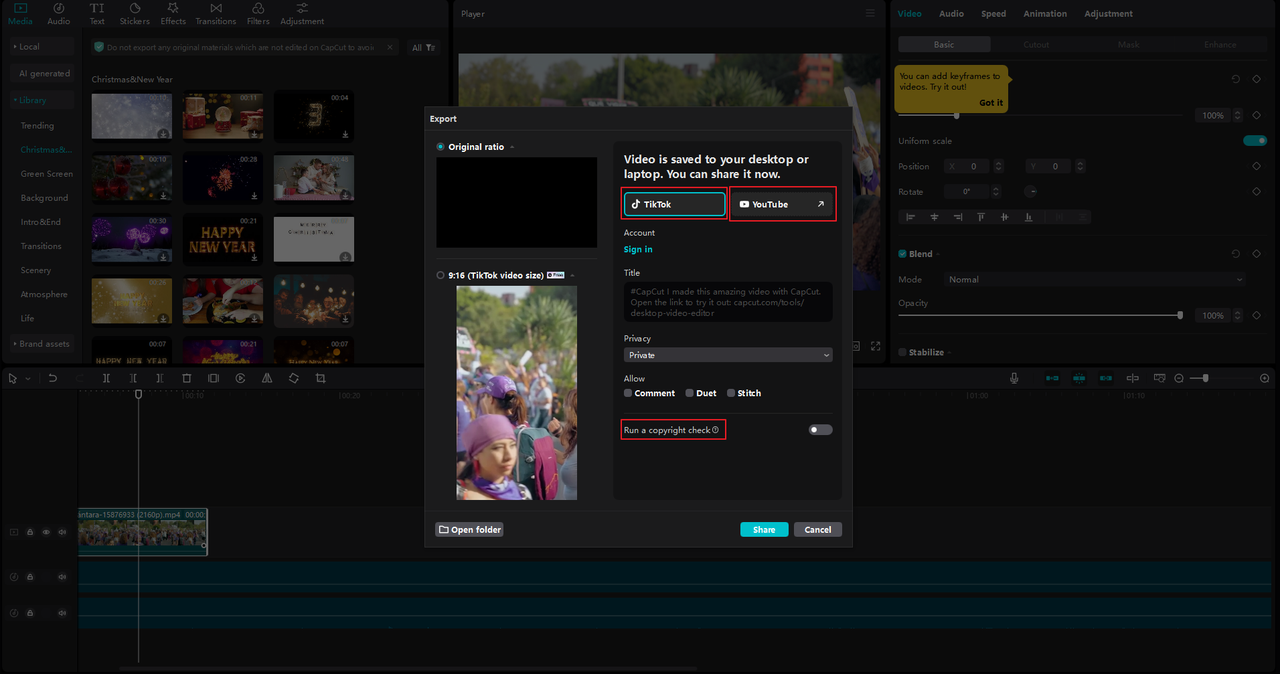Click the player fullscreen icon

(x=876, y=346)
